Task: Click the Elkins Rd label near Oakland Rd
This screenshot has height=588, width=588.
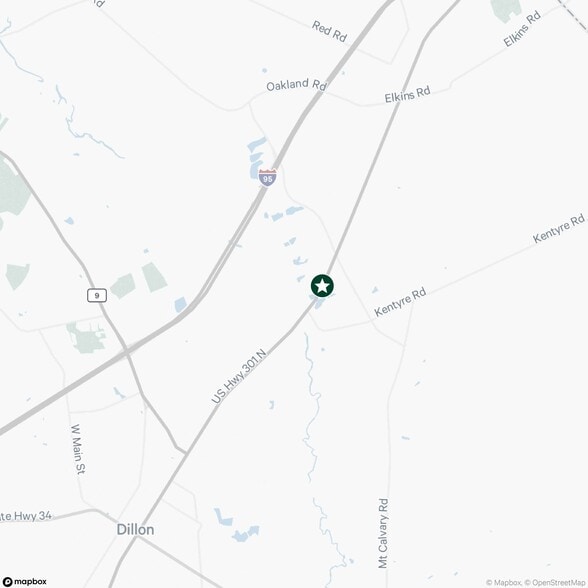Action: (407, 94)
